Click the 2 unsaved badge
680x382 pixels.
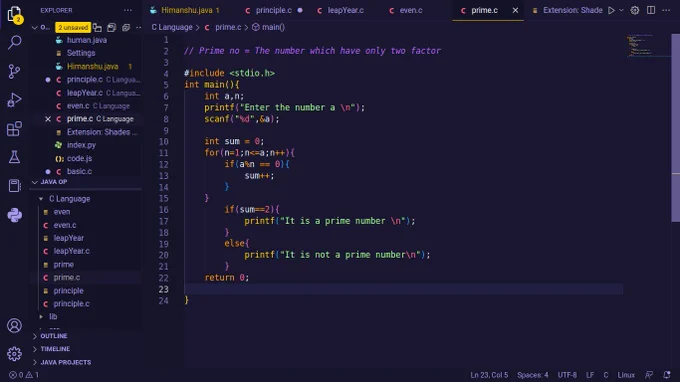[x=73, y=27]
